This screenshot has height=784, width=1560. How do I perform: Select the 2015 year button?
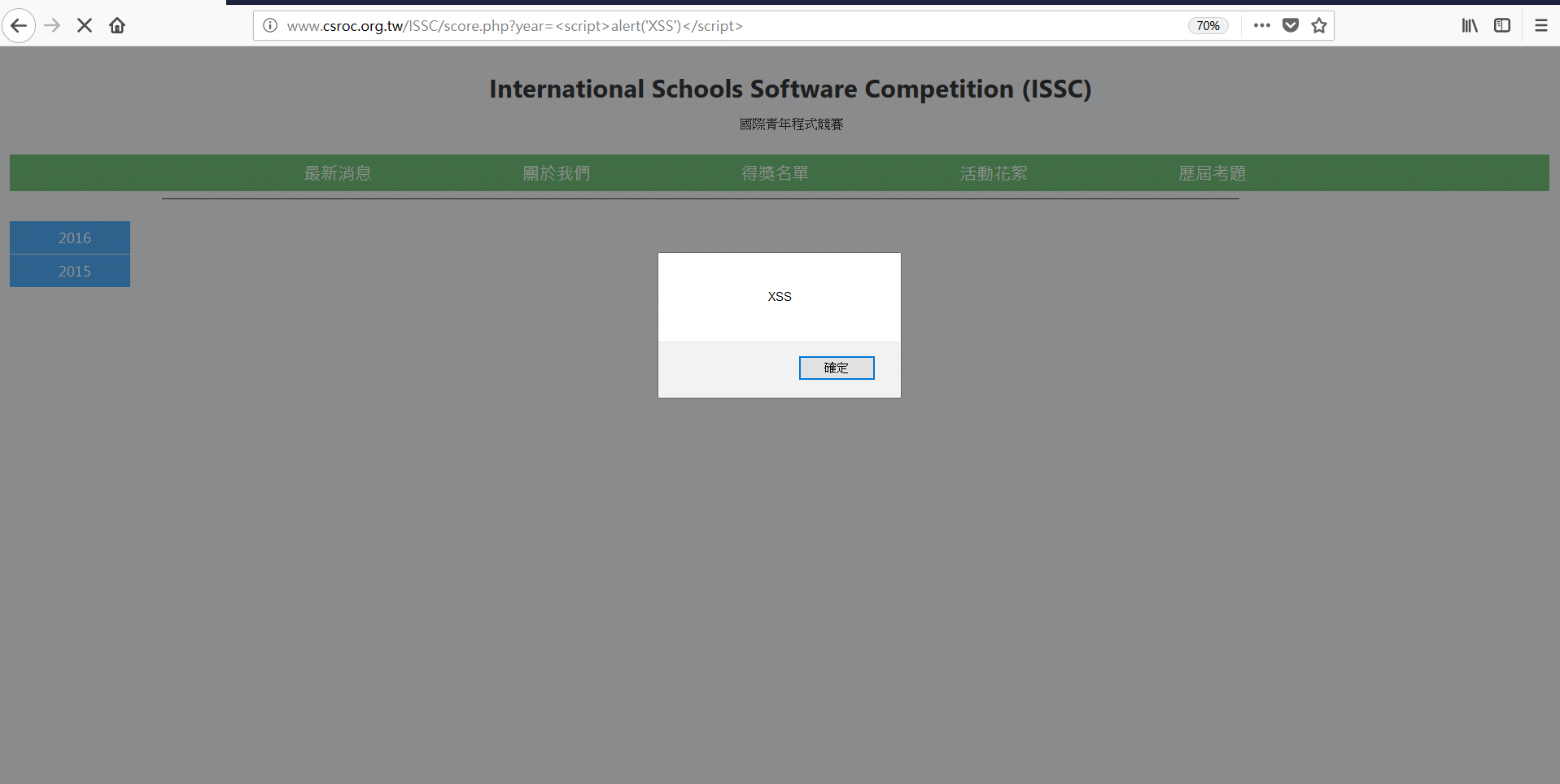[70, 271]
